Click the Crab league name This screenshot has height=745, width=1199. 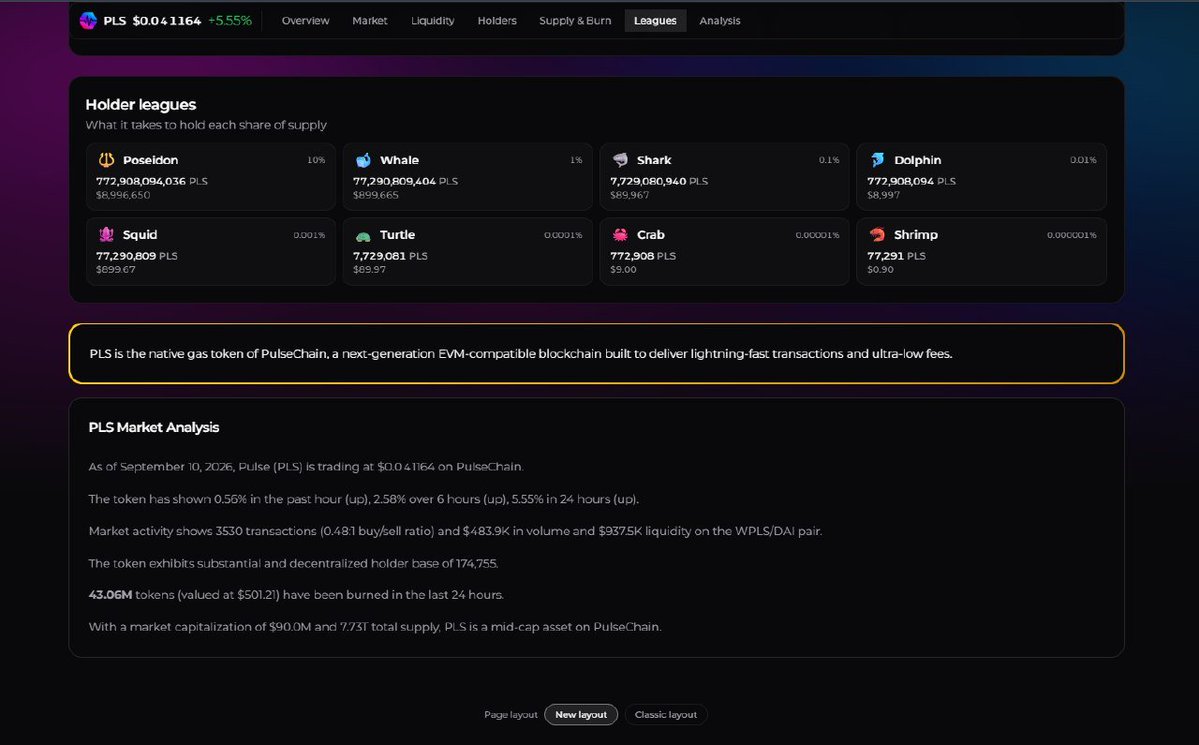pos(651,235)
